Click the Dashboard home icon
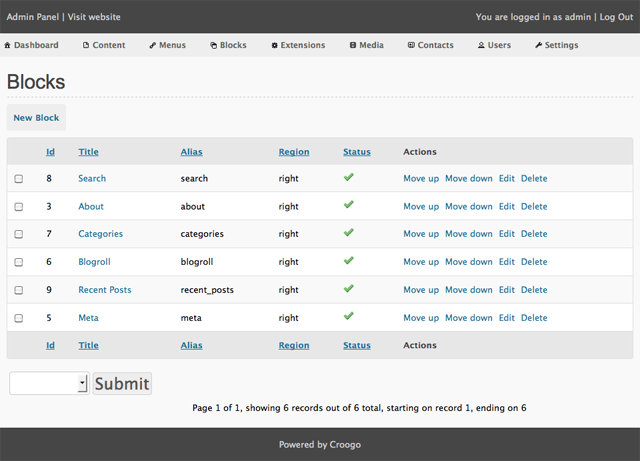The image size is (640, 461). tap(7, 45)
